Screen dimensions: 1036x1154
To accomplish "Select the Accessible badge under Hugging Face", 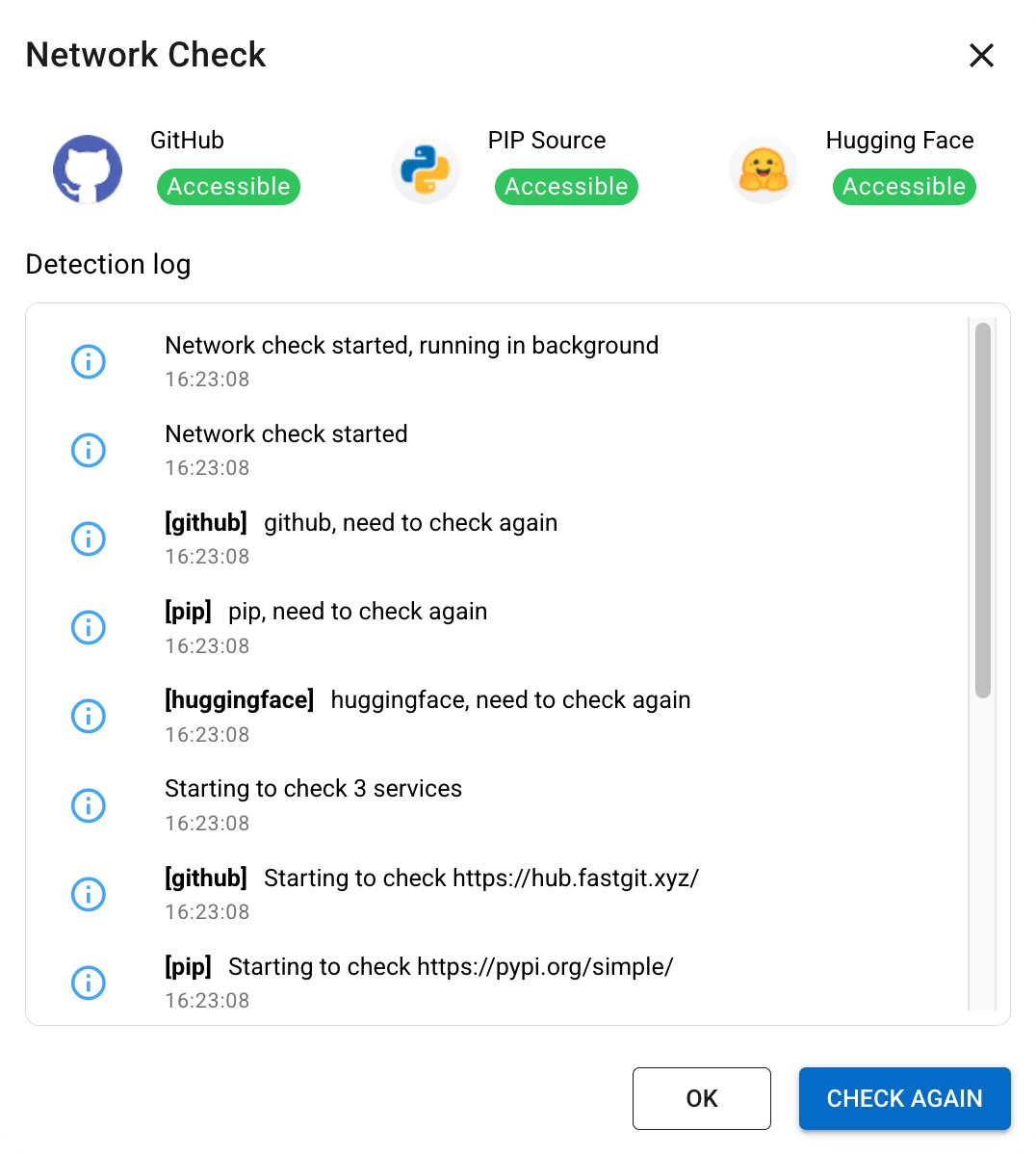I will 904,187.
